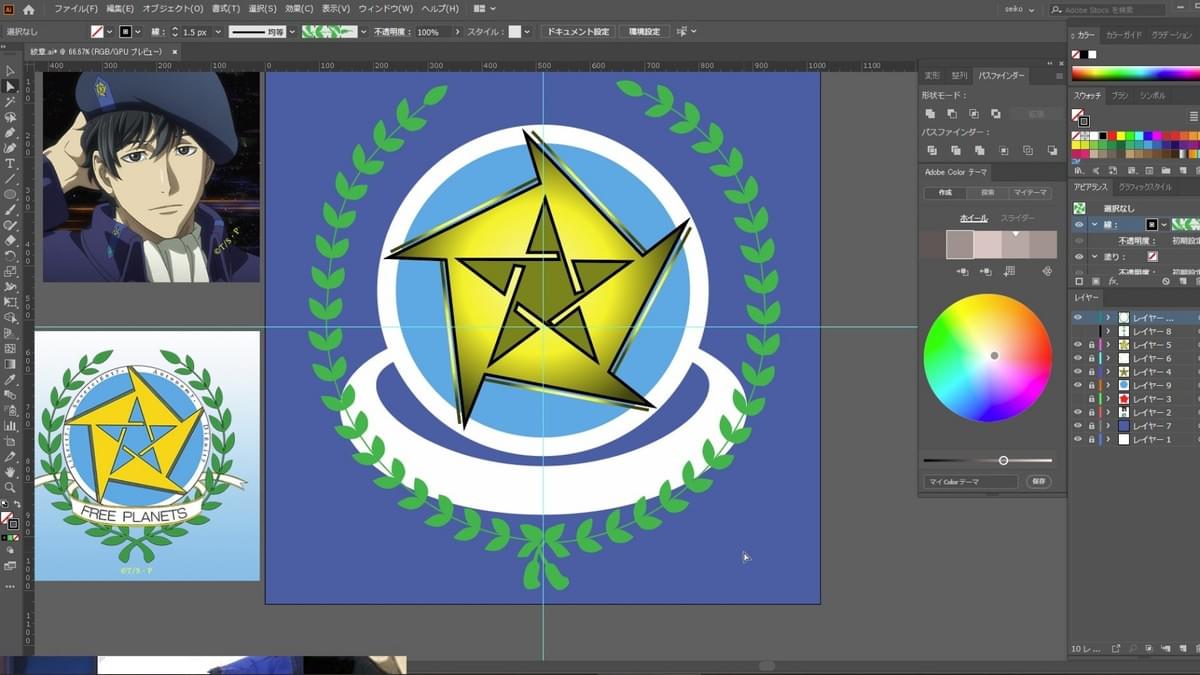Click the 不透明度 100% opacity field
The width and height of the screenshot is (1200, 675).
pos(432,32)
